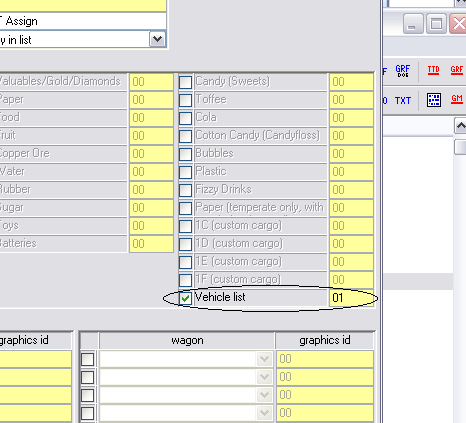Open the fourth wagon row dropdown
Viewport: 466px width, 423px height.
264,413
